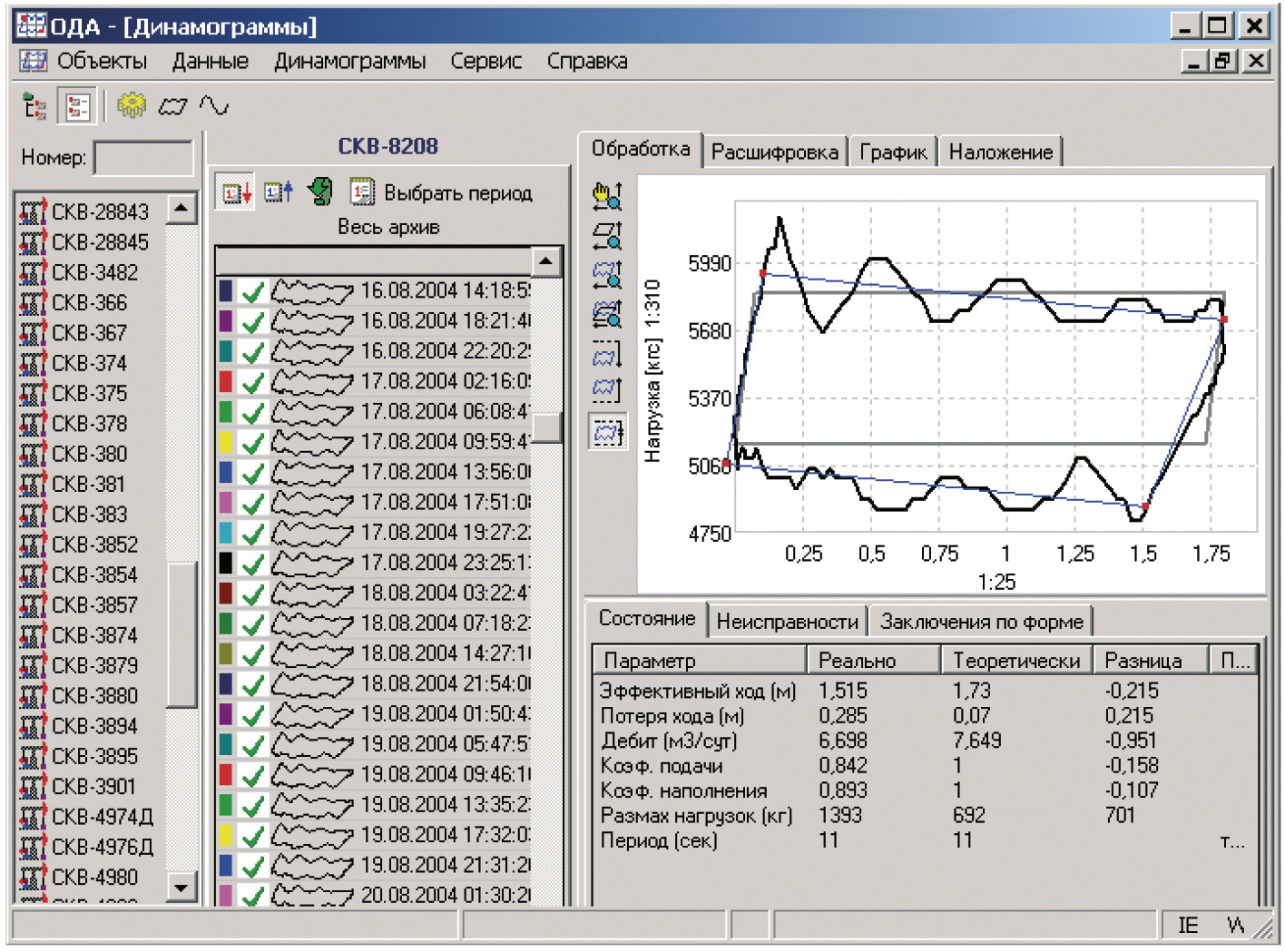This screenshot has height=952, width=1285.
Task: Open the Данные menu
Action: (x=211, y=61)
